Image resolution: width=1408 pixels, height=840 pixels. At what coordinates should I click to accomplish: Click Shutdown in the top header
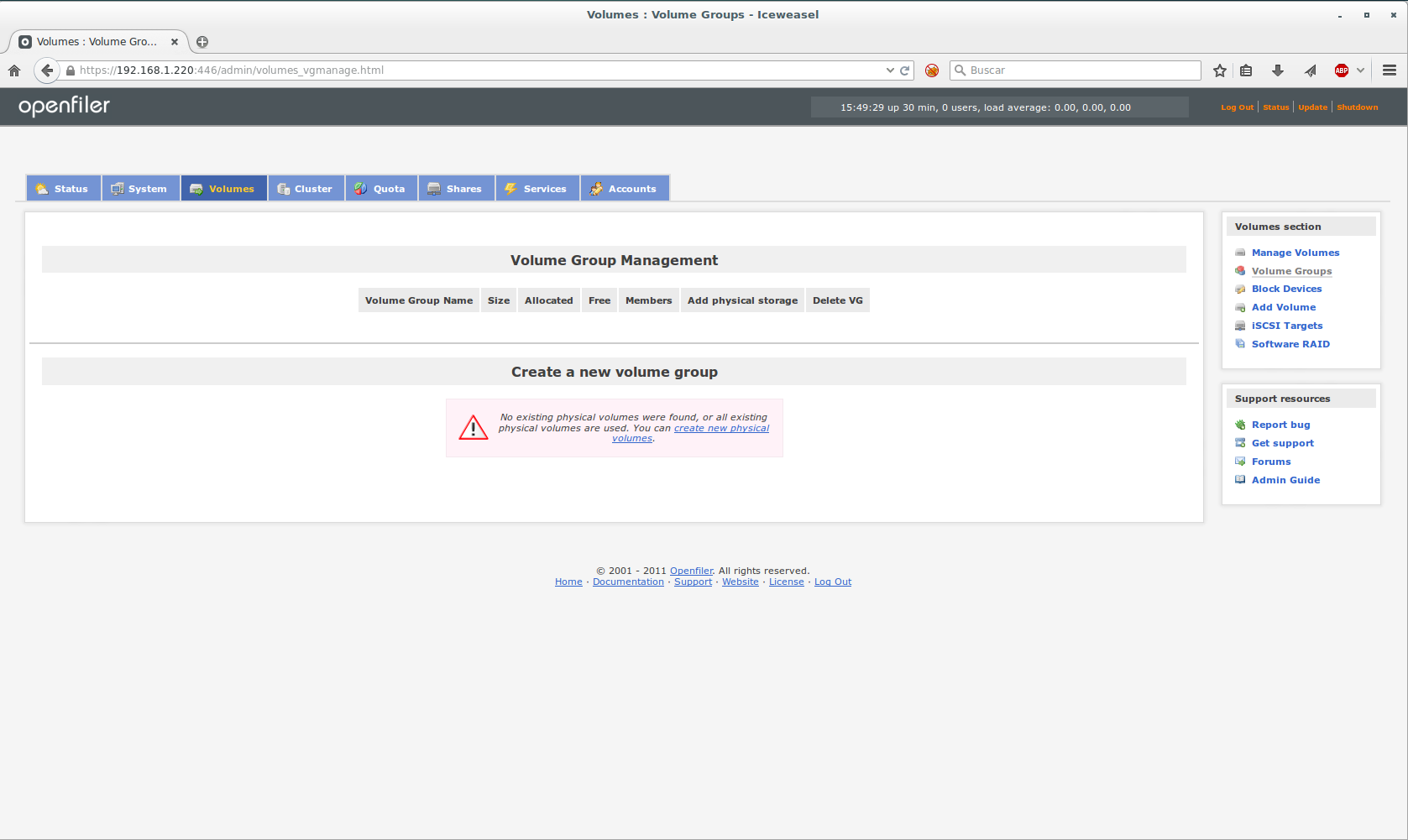tap(1357, 107)
